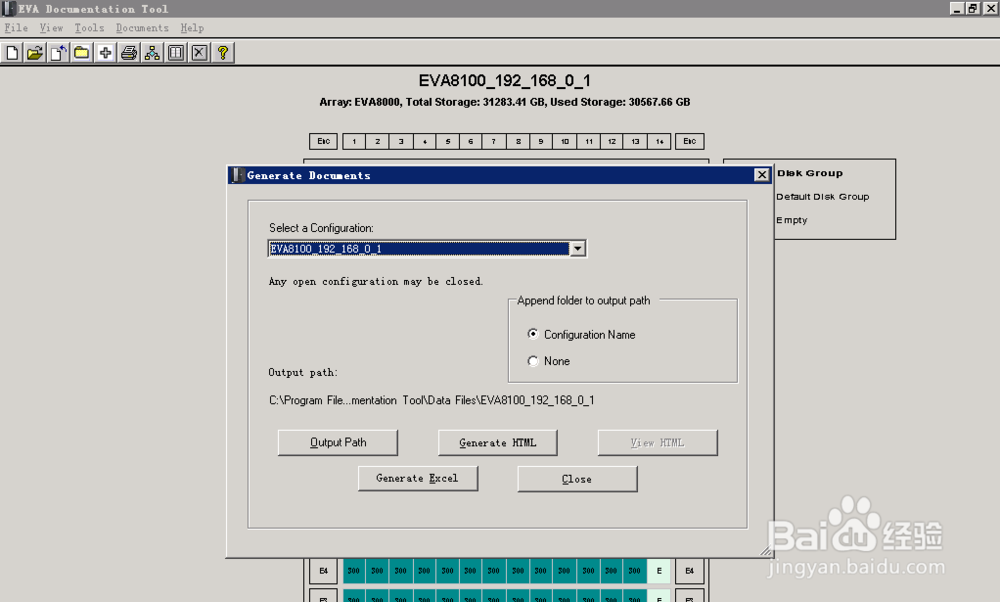This screenshot has width=1000, height=602.
Task: Click 'Any open configuration may be closed' text
Action: pos(376,281)
